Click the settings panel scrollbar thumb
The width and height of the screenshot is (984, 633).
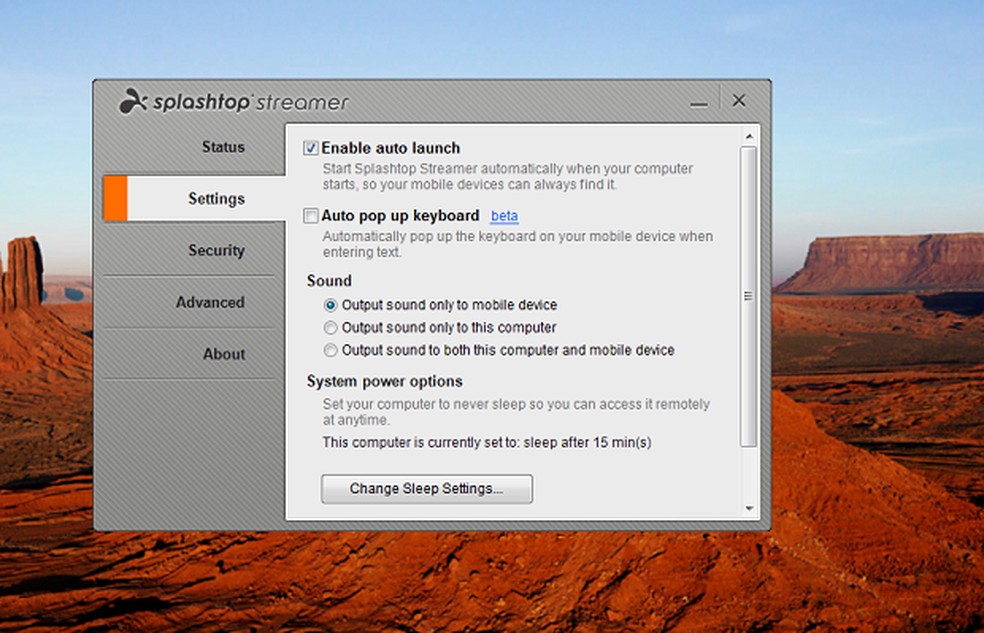pos(748,296)
